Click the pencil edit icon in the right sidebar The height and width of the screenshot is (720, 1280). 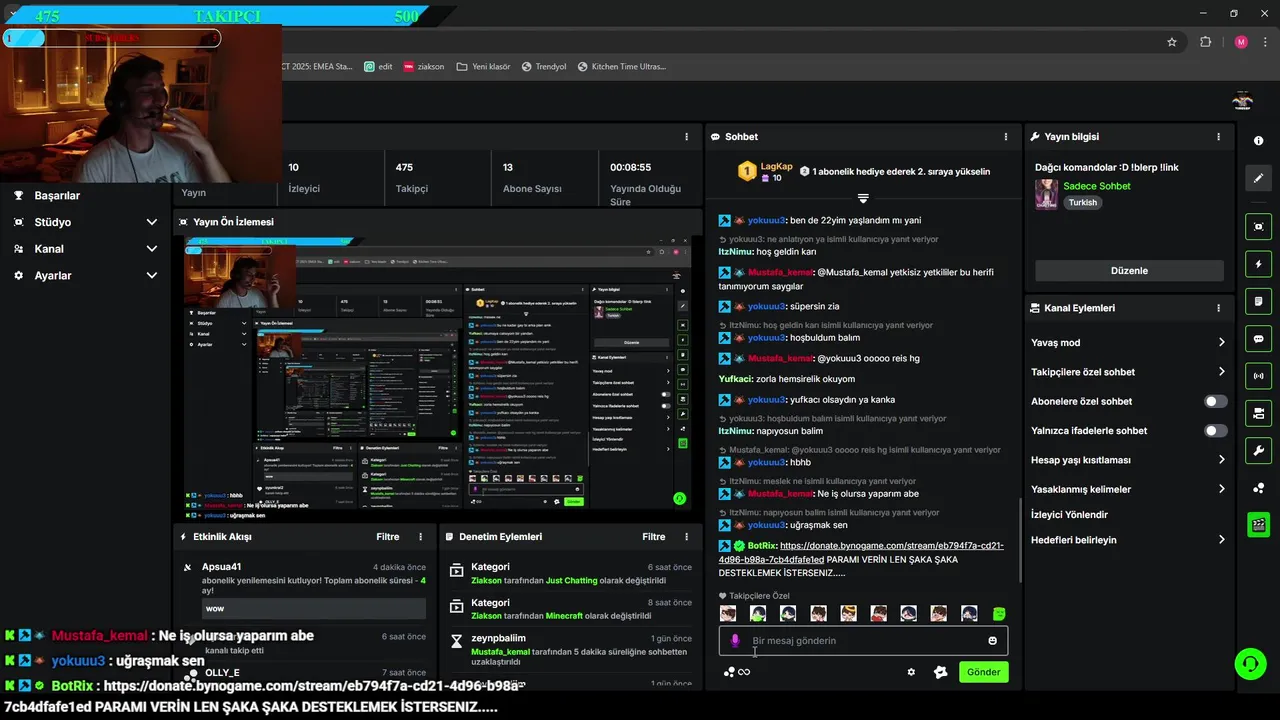tap(1258, 178)
